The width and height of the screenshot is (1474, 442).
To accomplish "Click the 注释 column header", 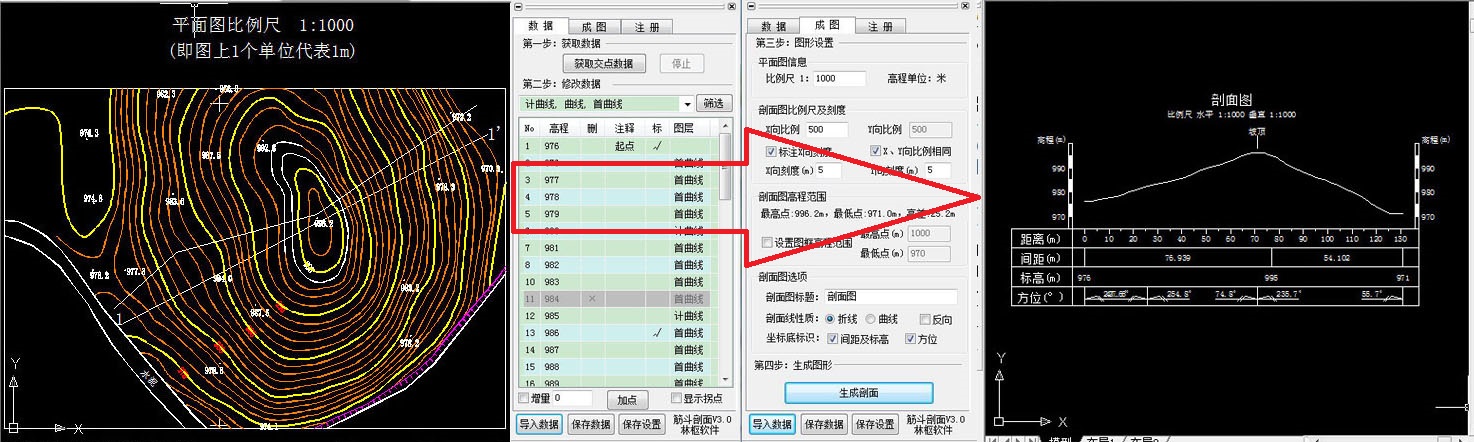I will pos(626,128).
